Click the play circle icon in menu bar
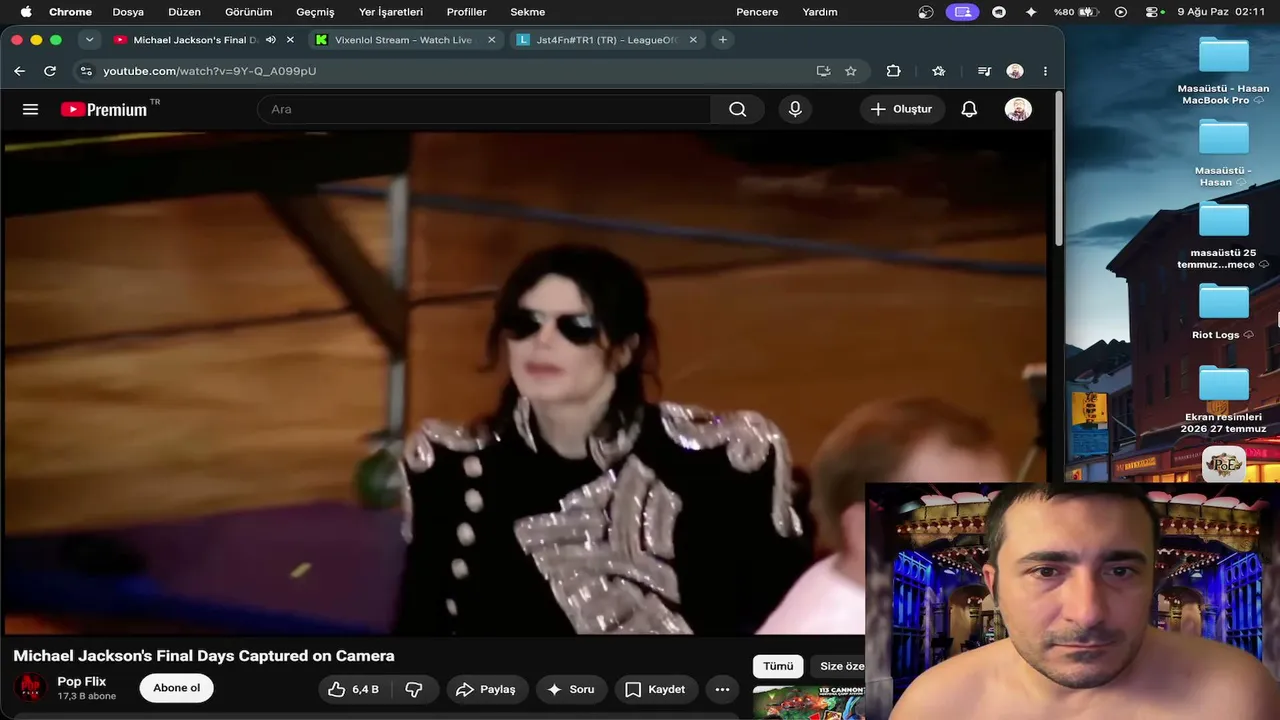 click(x=1121, y=12)
